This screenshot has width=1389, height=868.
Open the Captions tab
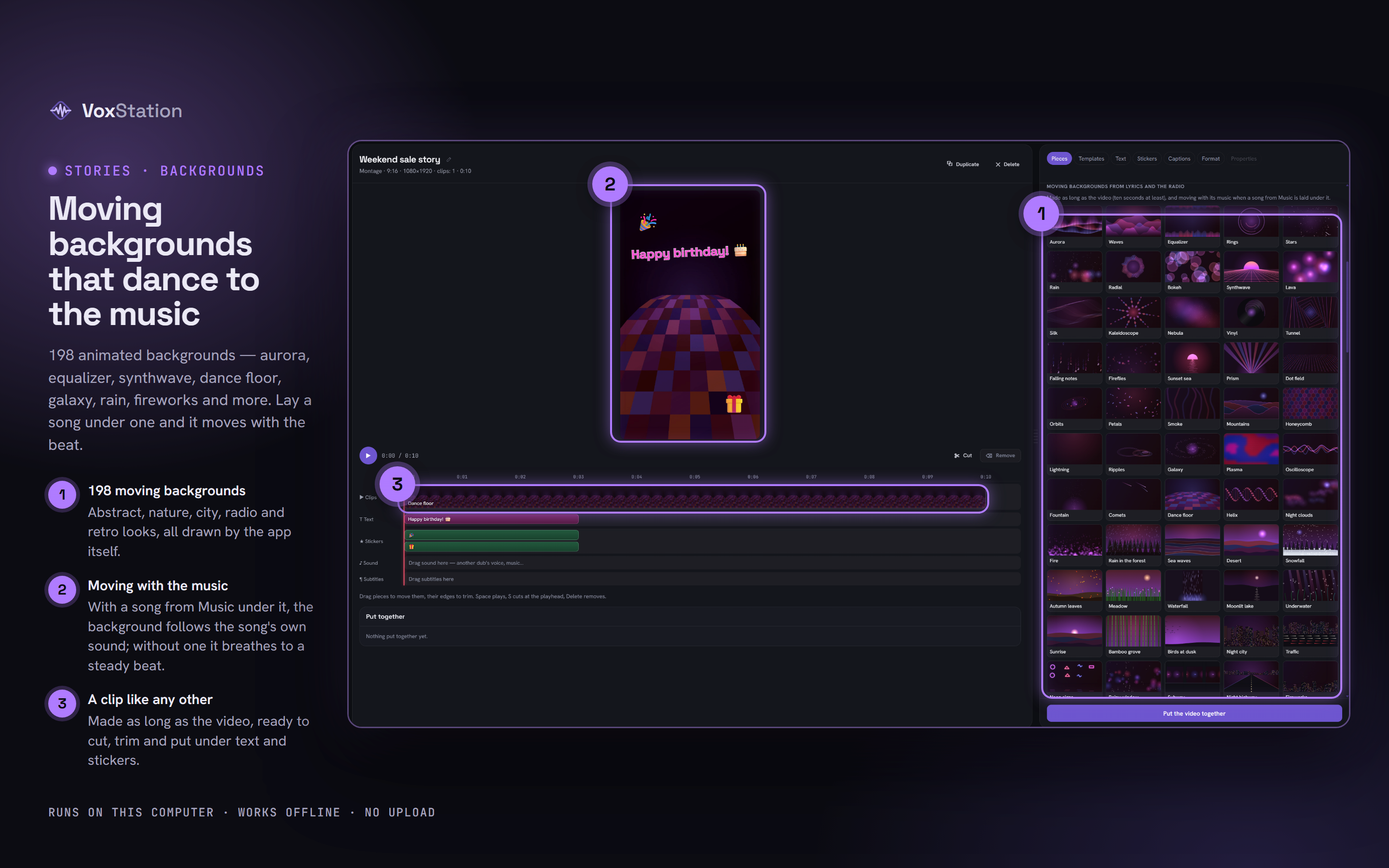[1179, 159]
